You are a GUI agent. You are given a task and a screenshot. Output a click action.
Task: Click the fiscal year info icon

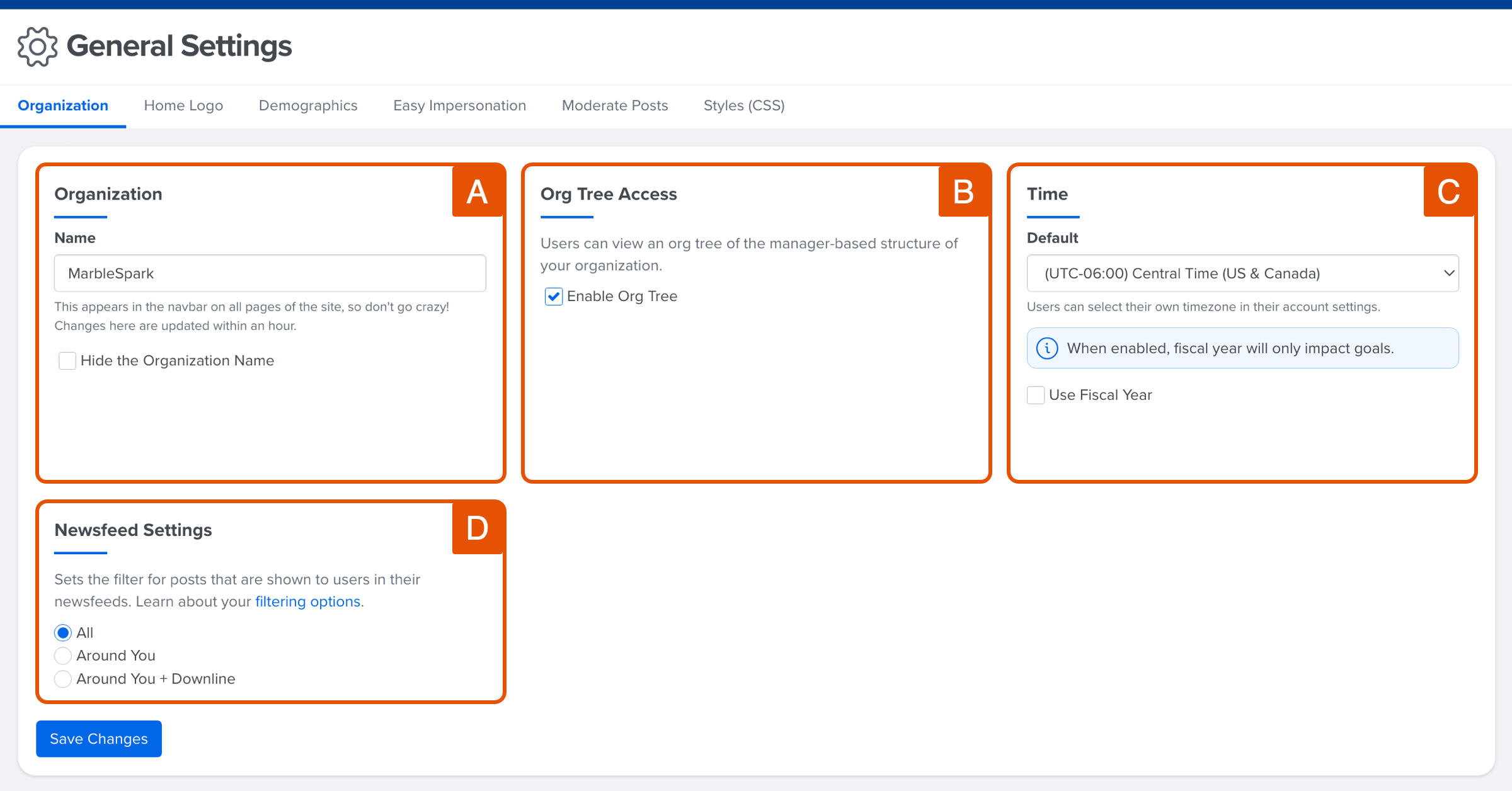(1047, 348)
